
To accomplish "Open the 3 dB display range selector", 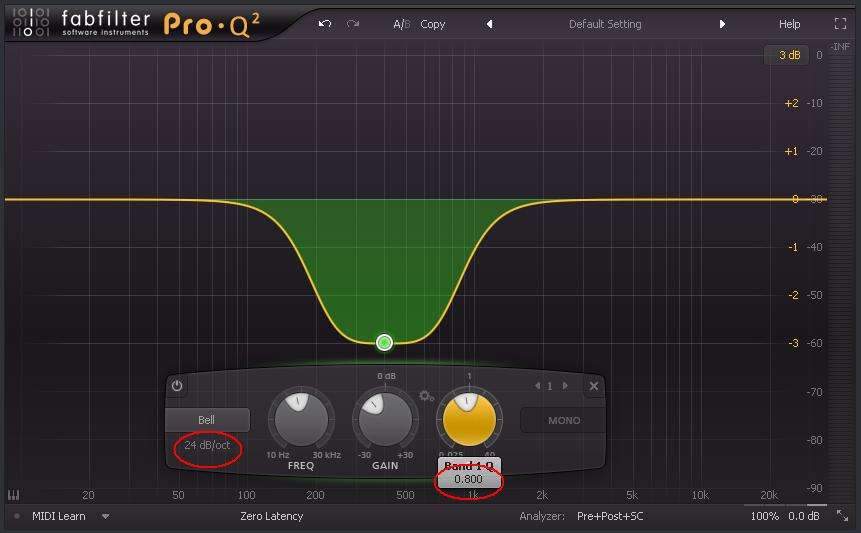I will coord(786,55).
